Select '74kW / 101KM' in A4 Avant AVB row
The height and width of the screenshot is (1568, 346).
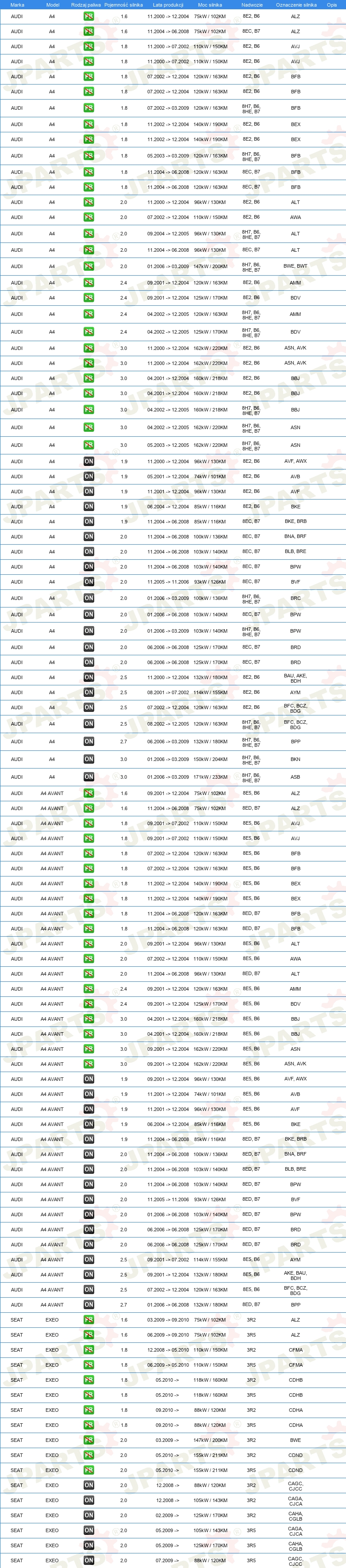coord(210,1095)
